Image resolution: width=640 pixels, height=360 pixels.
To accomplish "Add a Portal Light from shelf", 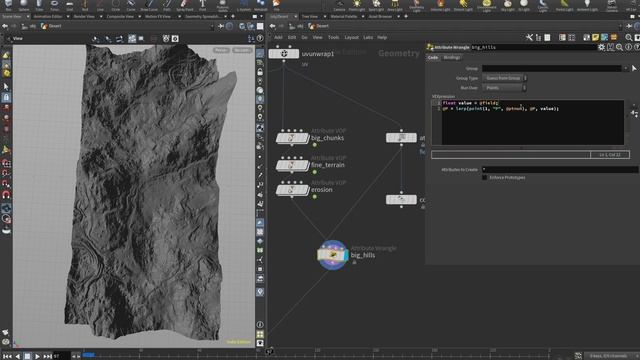I will 564,5.
